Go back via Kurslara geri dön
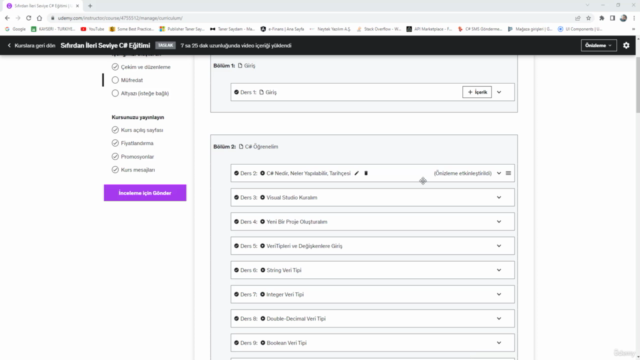The width and height of the screenshot is (640, 360). click(31, 45)
